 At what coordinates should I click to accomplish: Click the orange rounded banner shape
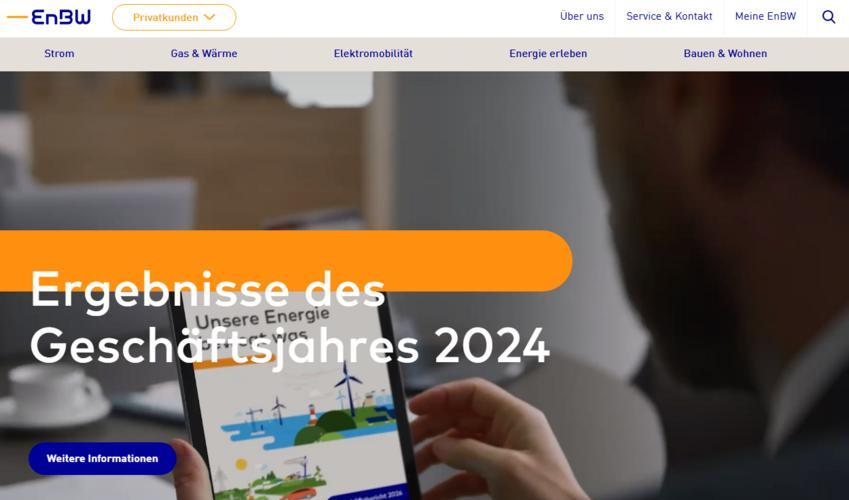click(286, 261)
